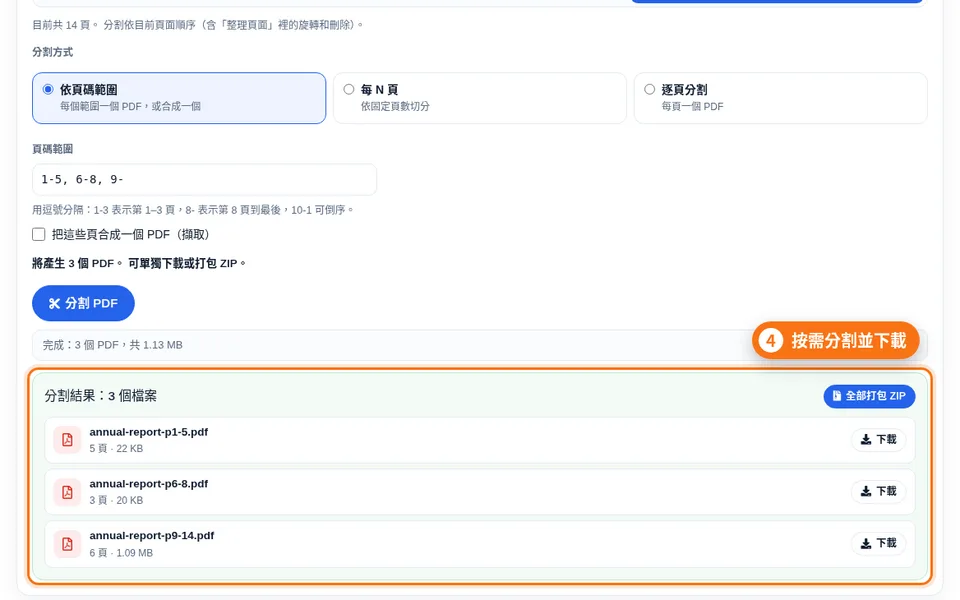Select the 每 N 頁 radio option
960x600 pixels.
(x=348, y=89)
